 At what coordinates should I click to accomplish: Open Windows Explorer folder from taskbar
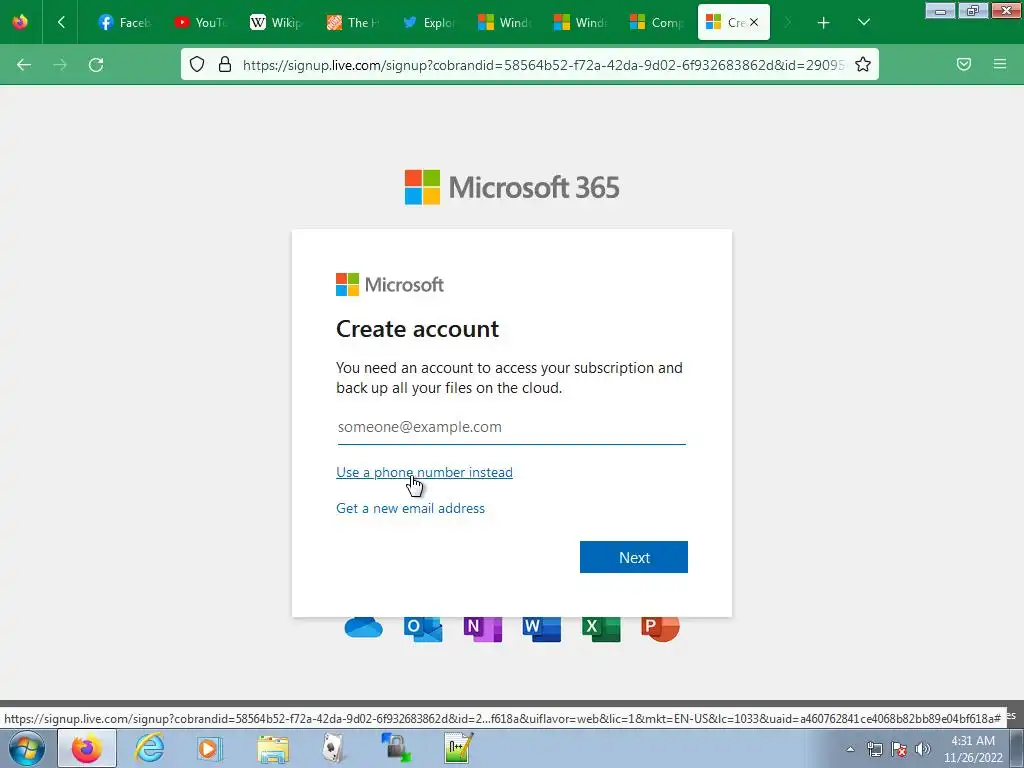(x=273, y=749)
